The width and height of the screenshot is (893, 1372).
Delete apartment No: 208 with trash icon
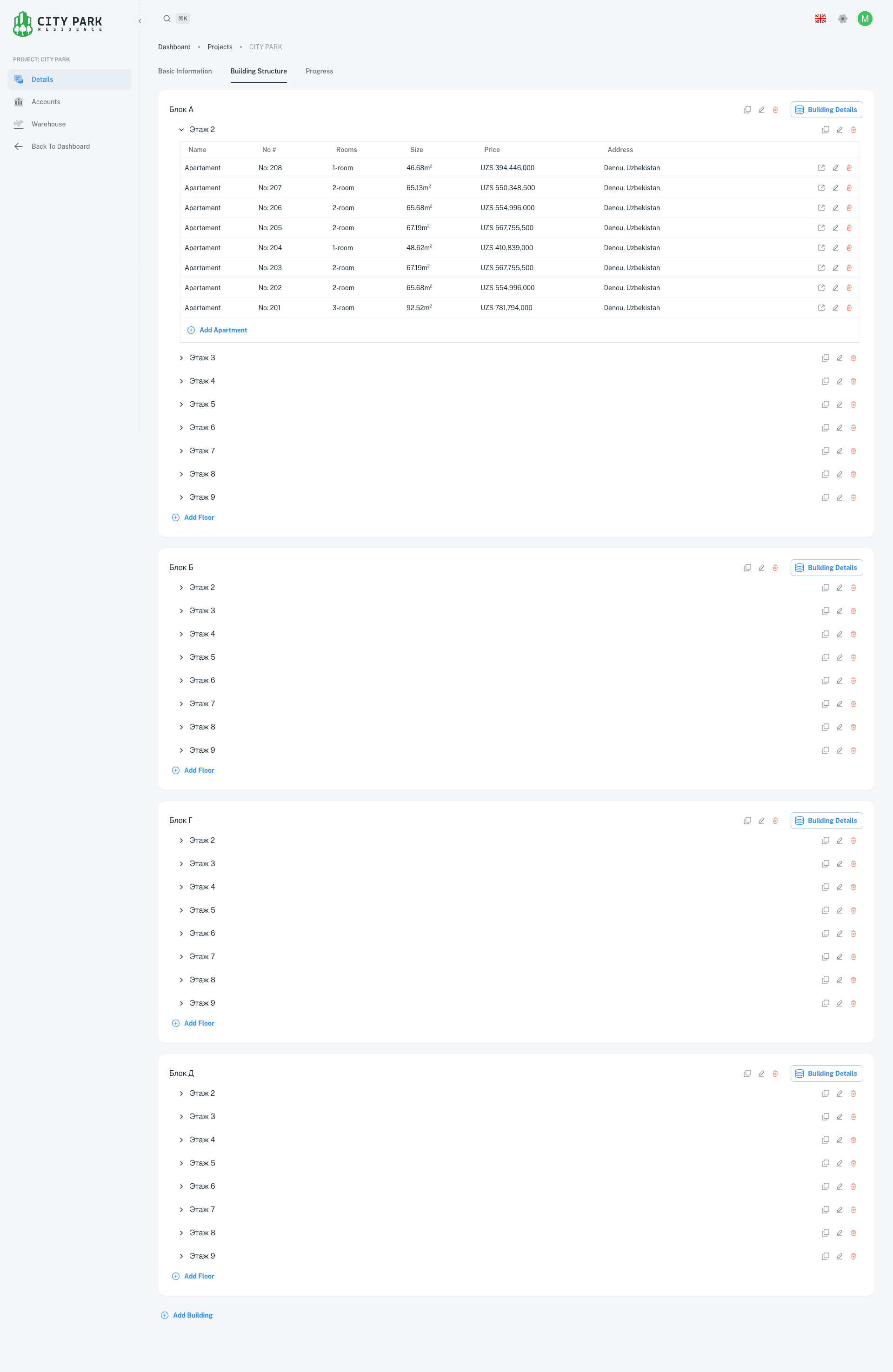pos(848,168)
